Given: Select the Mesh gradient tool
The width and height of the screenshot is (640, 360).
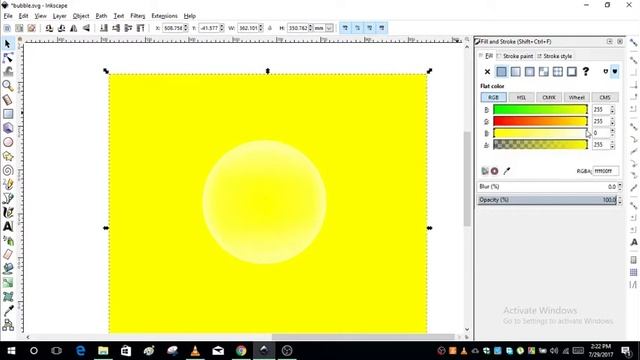Looking at the screenshot, I should pyautogui.click(x=8, y=296).
